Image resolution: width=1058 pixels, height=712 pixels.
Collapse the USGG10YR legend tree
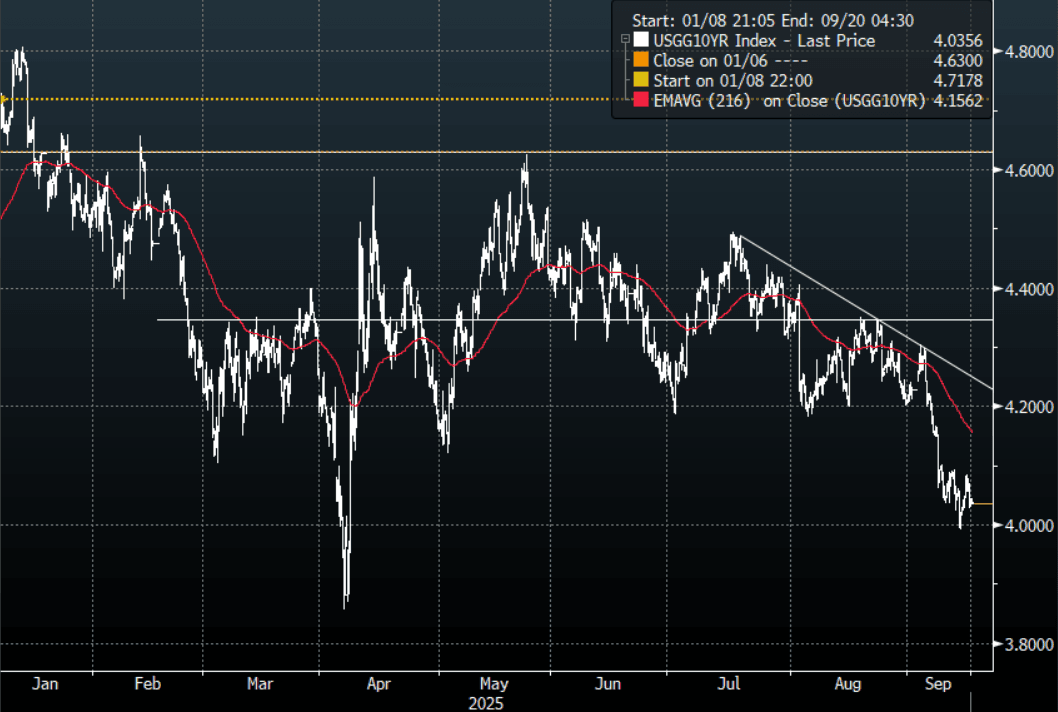(625, 41)
